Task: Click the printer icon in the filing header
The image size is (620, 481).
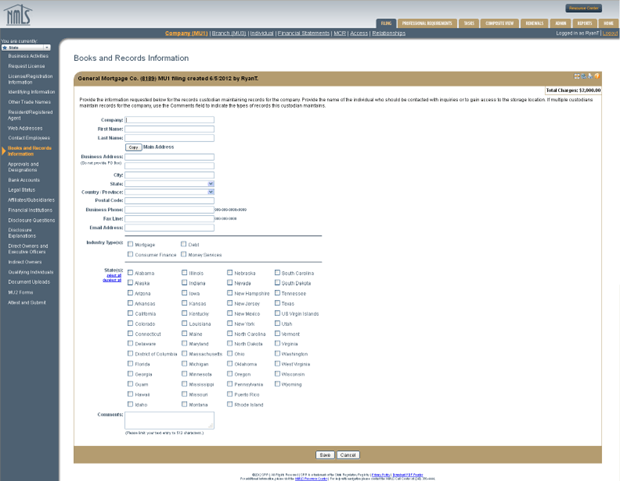Action: pos(590,76)
